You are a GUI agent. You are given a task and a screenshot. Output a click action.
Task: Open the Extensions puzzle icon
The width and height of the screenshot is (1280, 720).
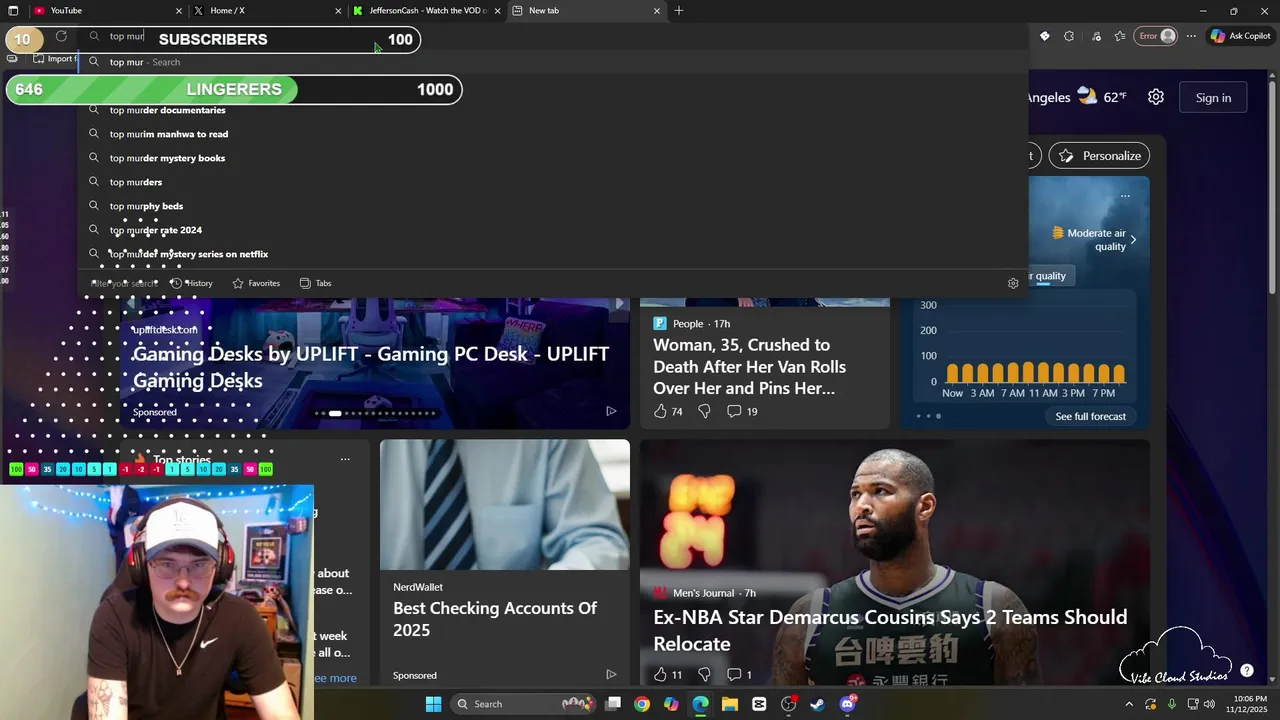tap(1069, 36)
